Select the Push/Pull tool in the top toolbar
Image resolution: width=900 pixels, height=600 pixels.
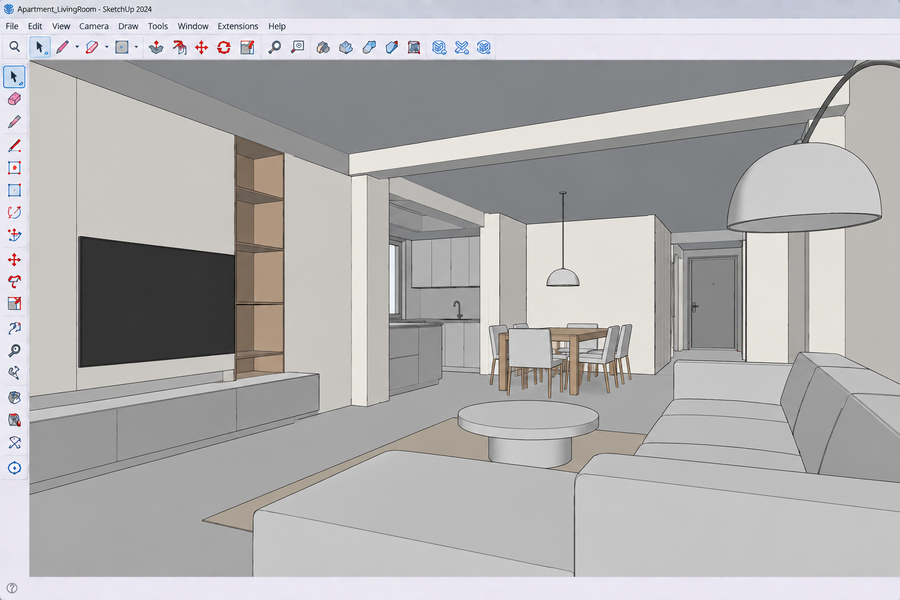point(156,47)
